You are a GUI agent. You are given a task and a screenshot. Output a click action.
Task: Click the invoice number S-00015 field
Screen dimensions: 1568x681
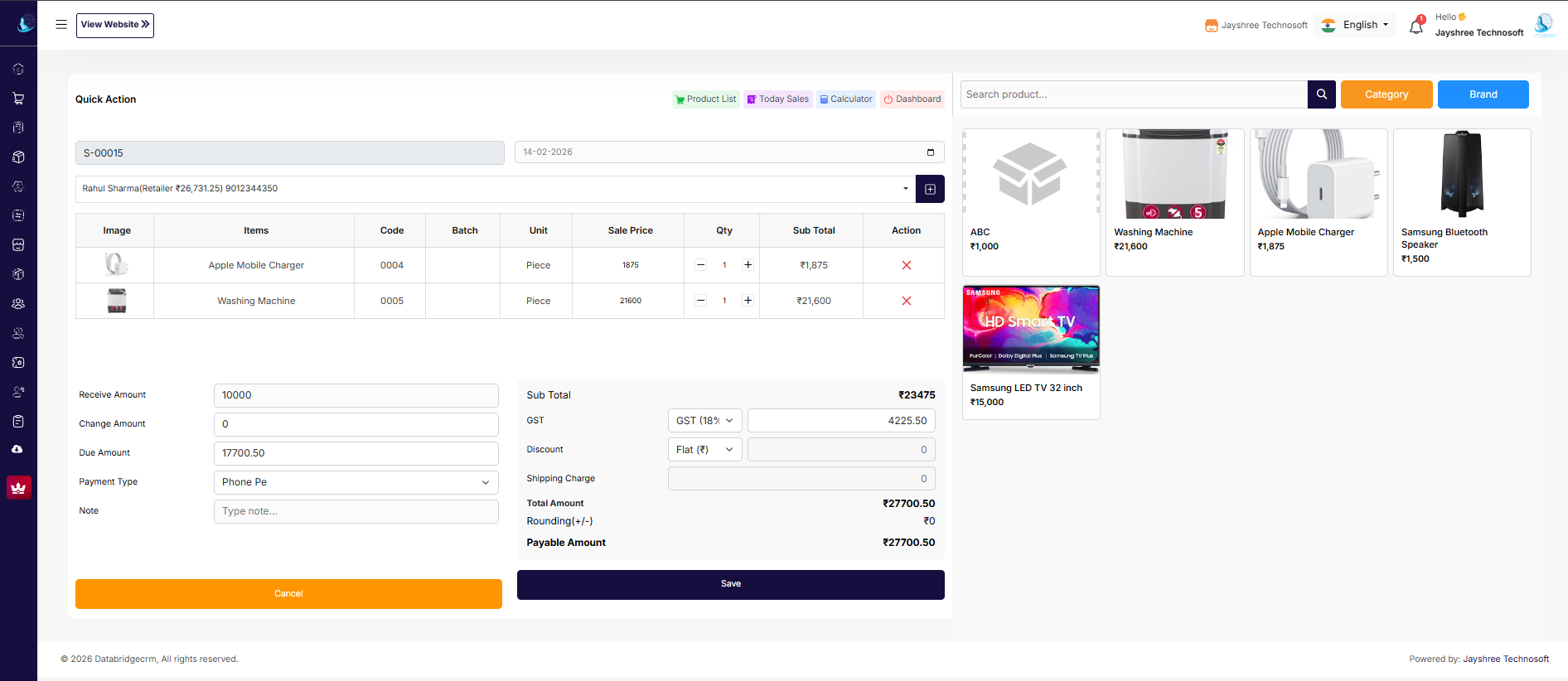click(x=290, y=153)
